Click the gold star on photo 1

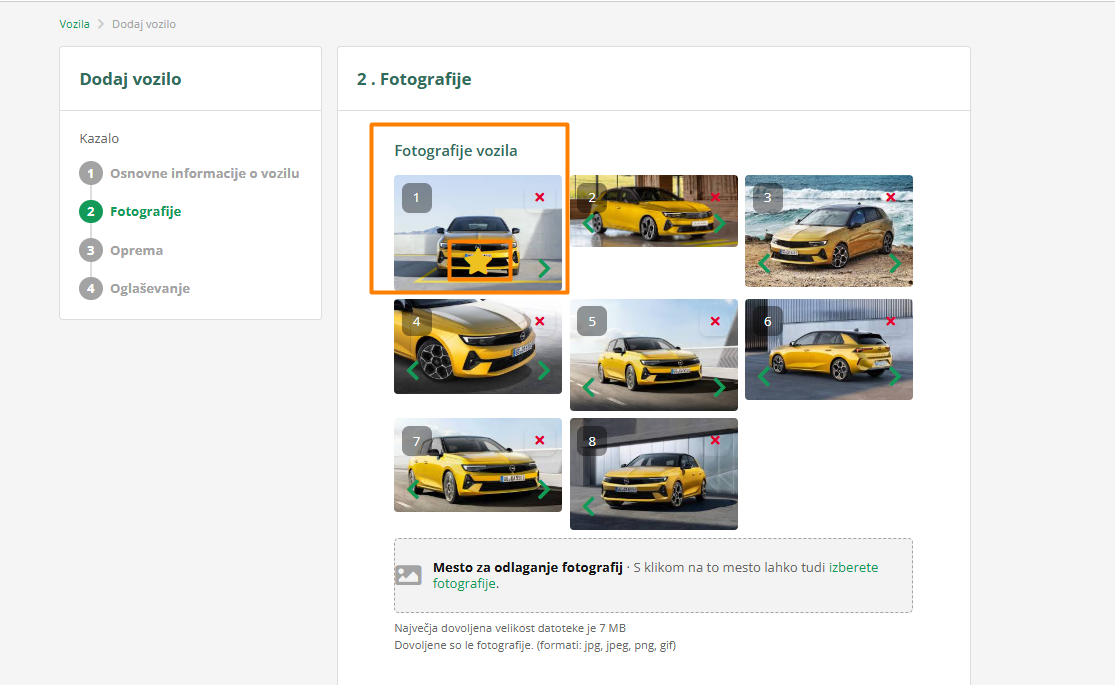(479, 263)
